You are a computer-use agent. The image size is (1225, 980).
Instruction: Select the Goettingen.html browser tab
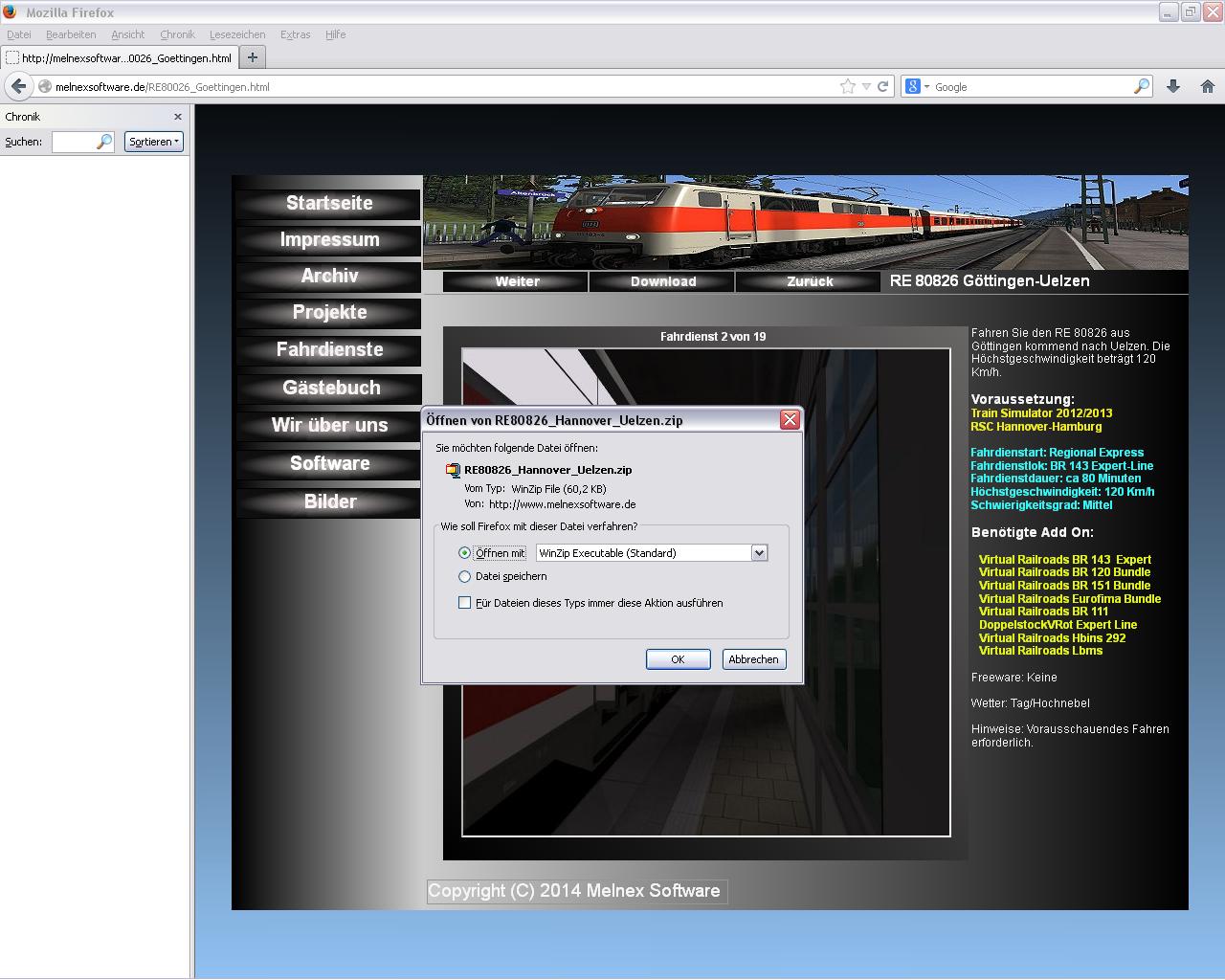pyautogui.click(x=119, y=57)
